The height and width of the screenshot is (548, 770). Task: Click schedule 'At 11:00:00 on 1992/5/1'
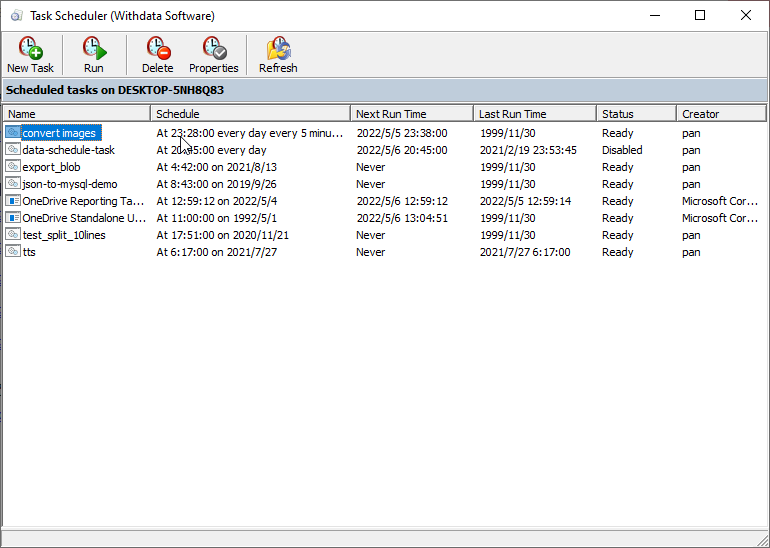[x=217, y=218]
